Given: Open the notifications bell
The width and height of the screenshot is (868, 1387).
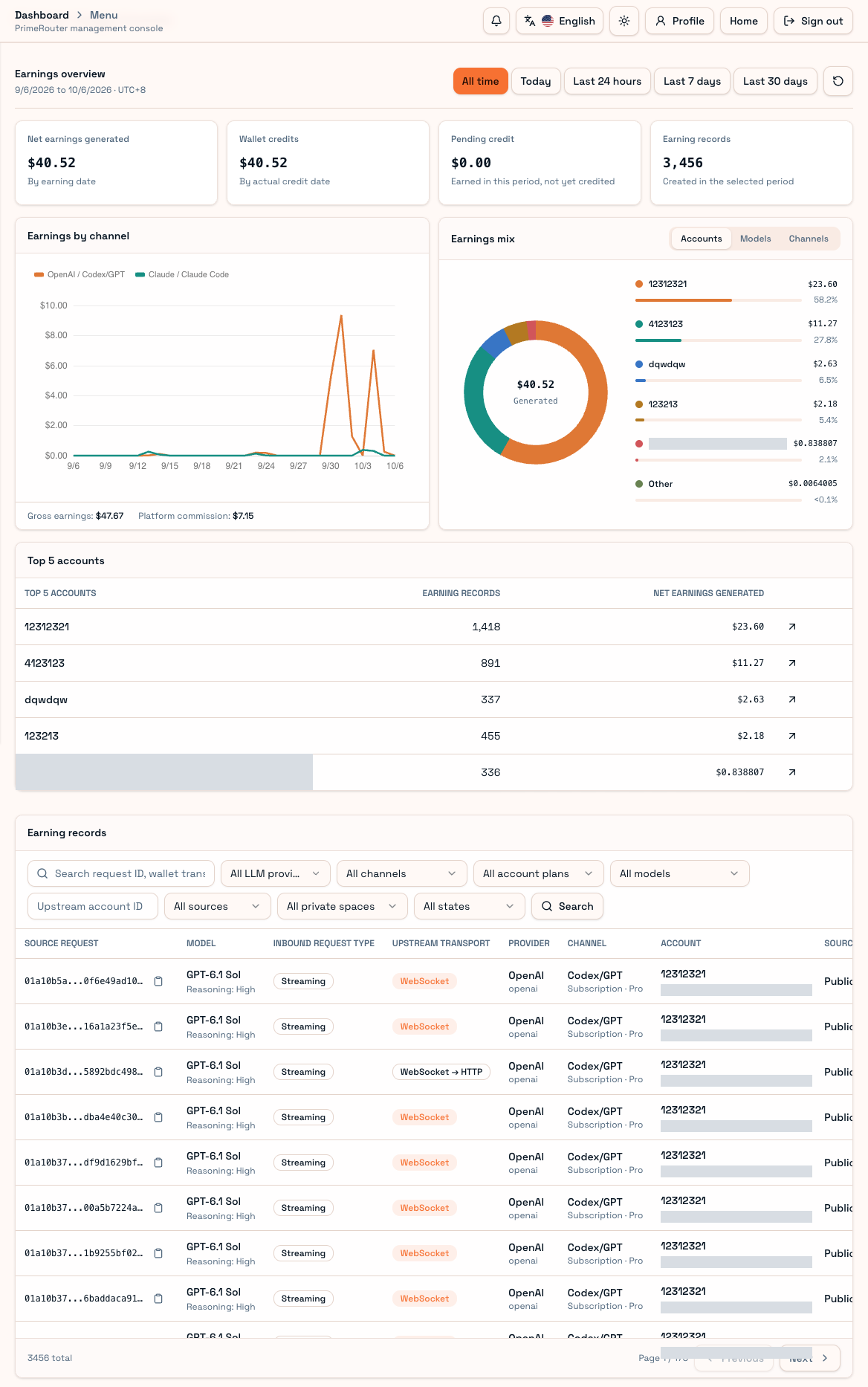Looking at the screenshot, I should (x=496, y=21).
